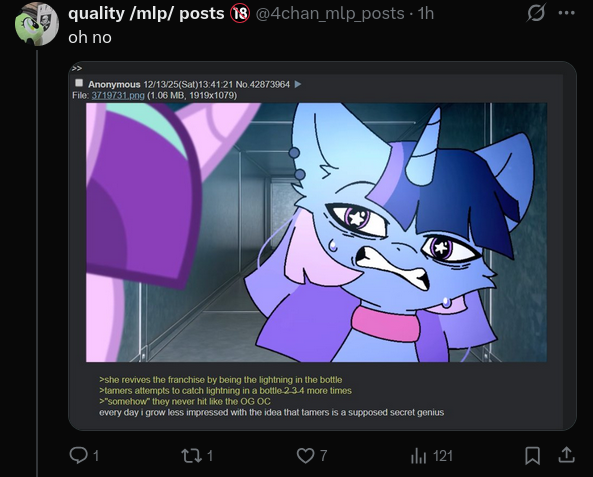Click the reply comment icon
Image resolution: width=593 pixels, height=477 pixels.
pyautogui.click(x=78, y=455)
